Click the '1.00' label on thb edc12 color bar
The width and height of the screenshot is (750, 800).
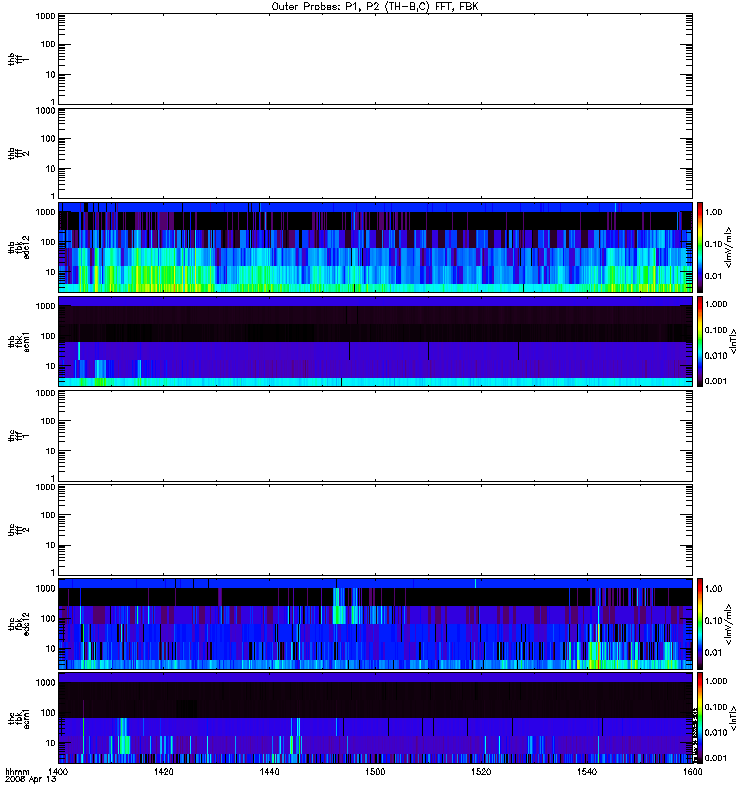coord(713,212)
